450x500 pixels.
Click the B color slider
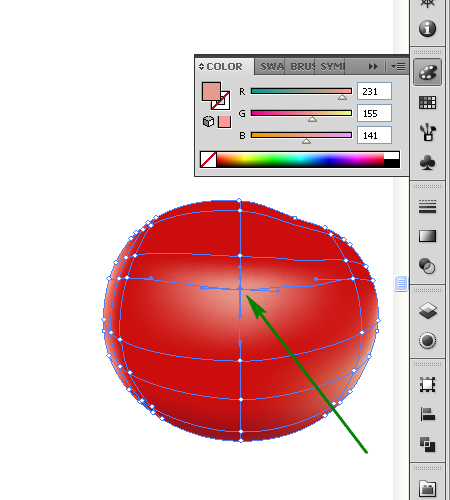pos(301,135)
